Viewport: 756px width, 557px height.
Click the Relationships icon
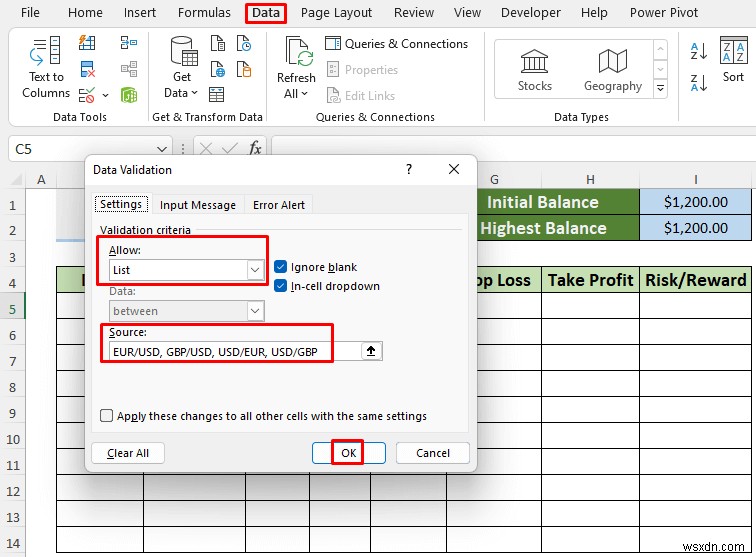point(129,69)
